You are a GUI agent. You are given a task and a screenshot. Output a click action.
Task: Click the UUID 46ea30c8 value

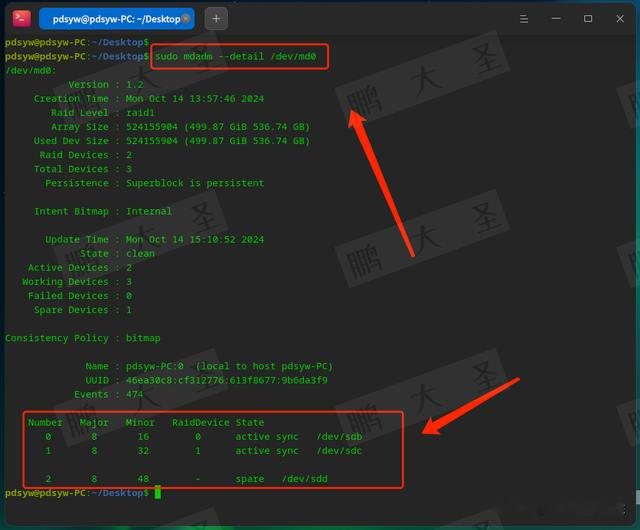click(x=227, y=381)
